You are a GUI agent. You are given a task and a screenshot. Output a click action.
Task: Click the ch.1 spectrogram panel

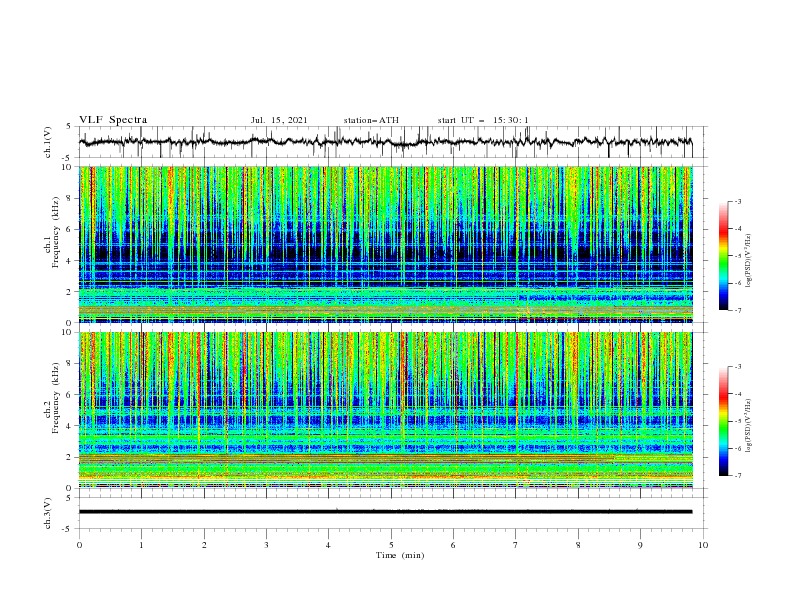point(385,244)
